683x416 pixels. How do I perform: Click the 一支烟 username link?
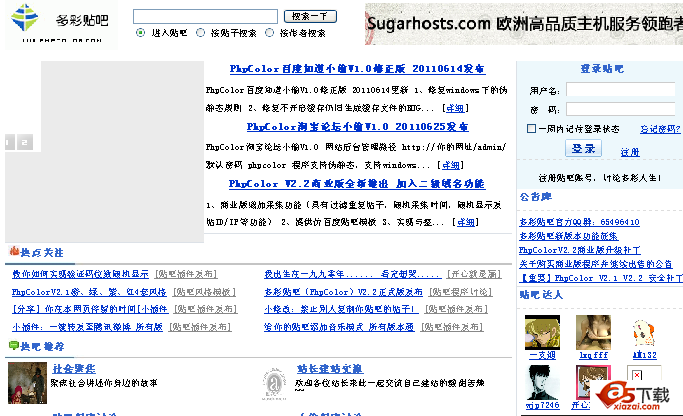tap(542, 355)
